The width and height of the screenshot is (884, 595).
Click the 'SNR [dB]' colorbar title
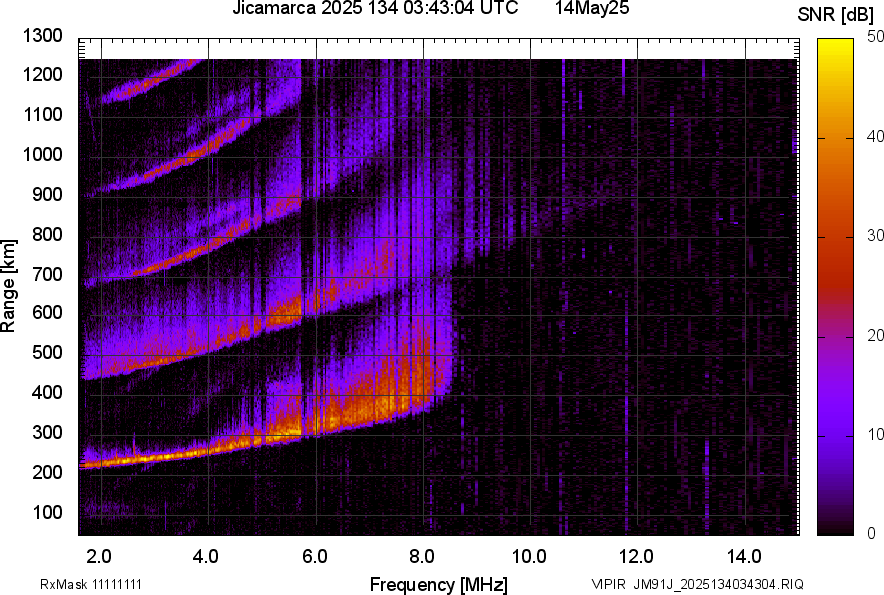(835, 15)
